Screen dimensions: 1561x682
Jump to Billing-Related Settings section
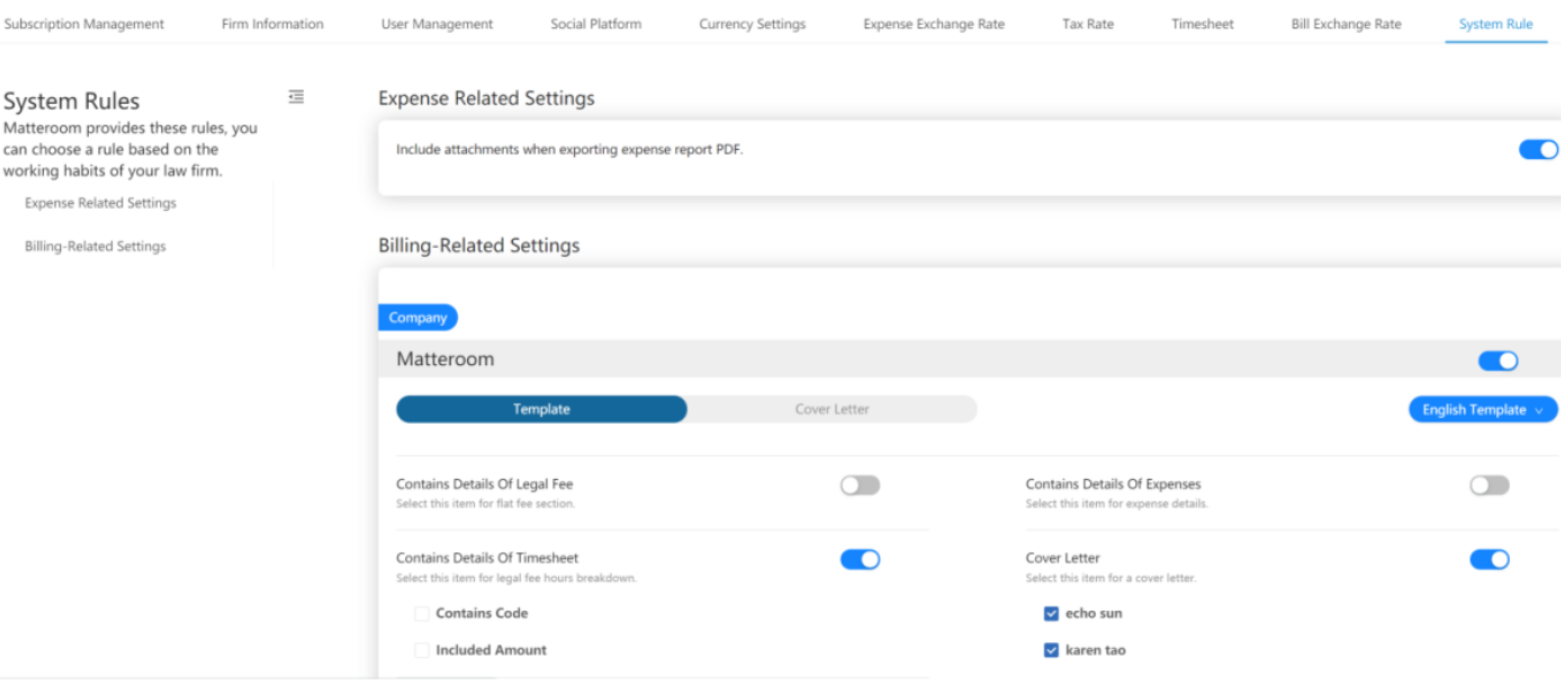[x=95, y=246]
